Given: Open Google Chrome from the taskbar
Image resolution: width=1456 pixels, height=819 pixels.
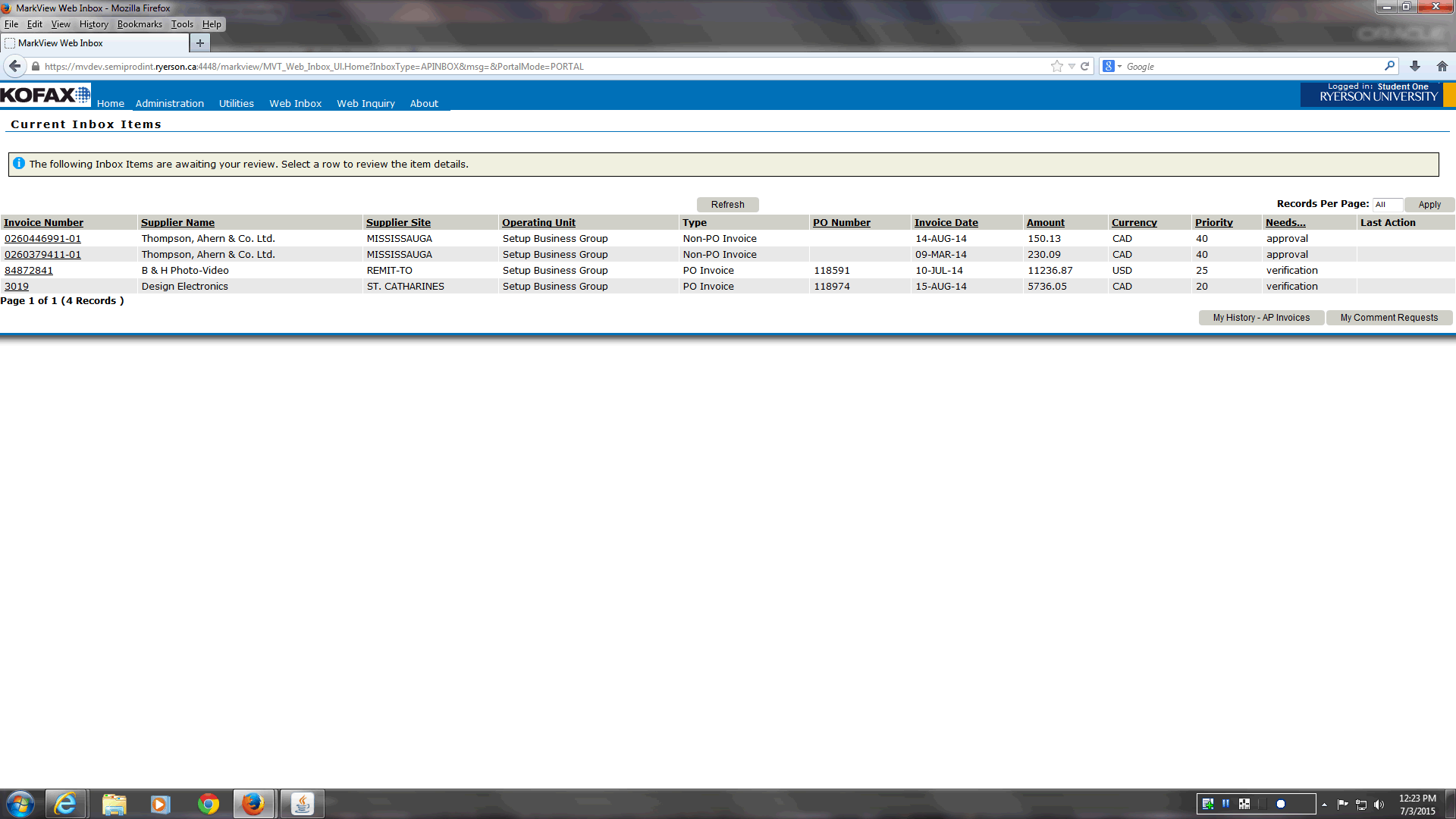Looking at the screenshot, I should pyautogui.click(x=208, y=804).
